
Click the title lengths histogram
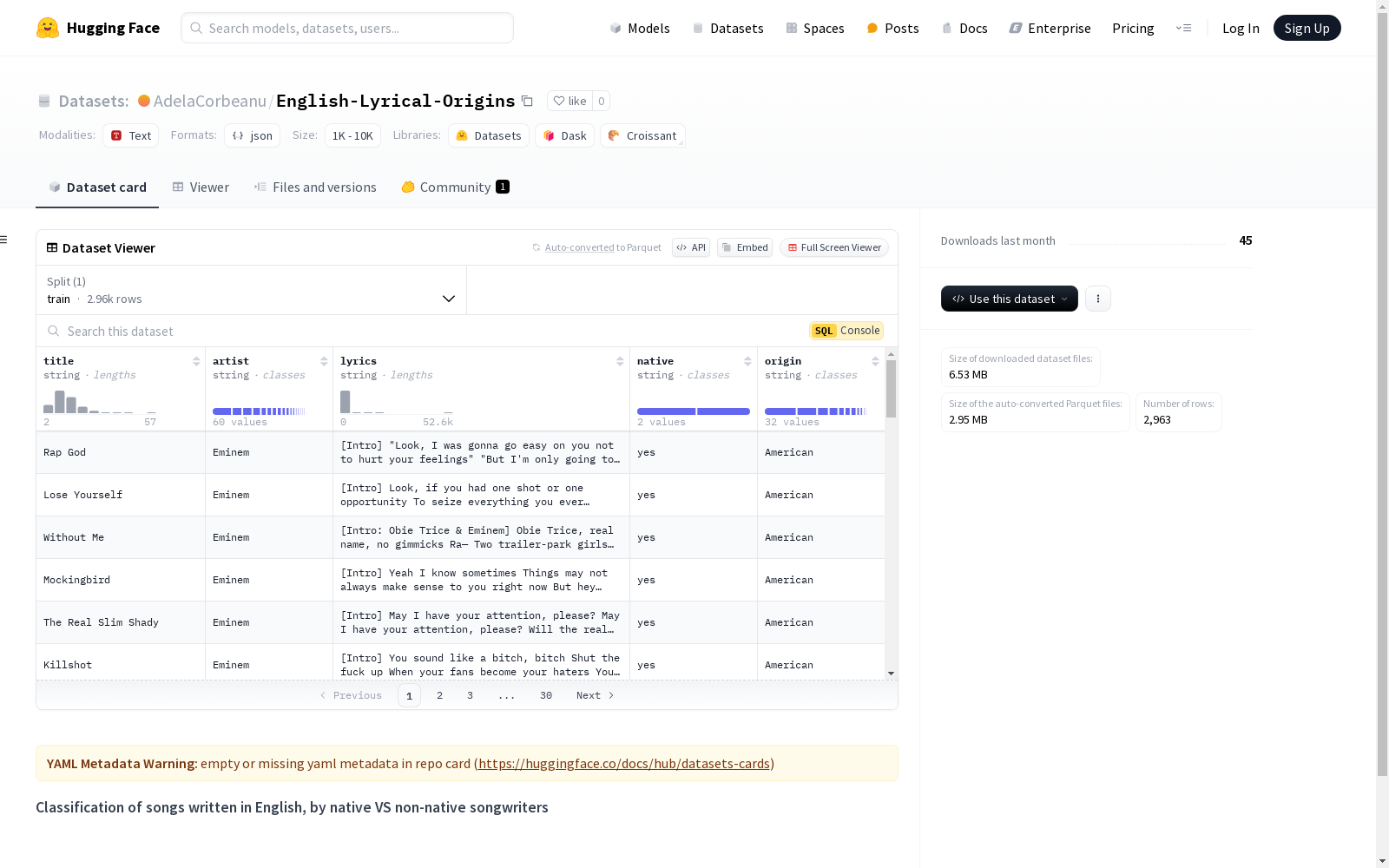tap(100, 401)
